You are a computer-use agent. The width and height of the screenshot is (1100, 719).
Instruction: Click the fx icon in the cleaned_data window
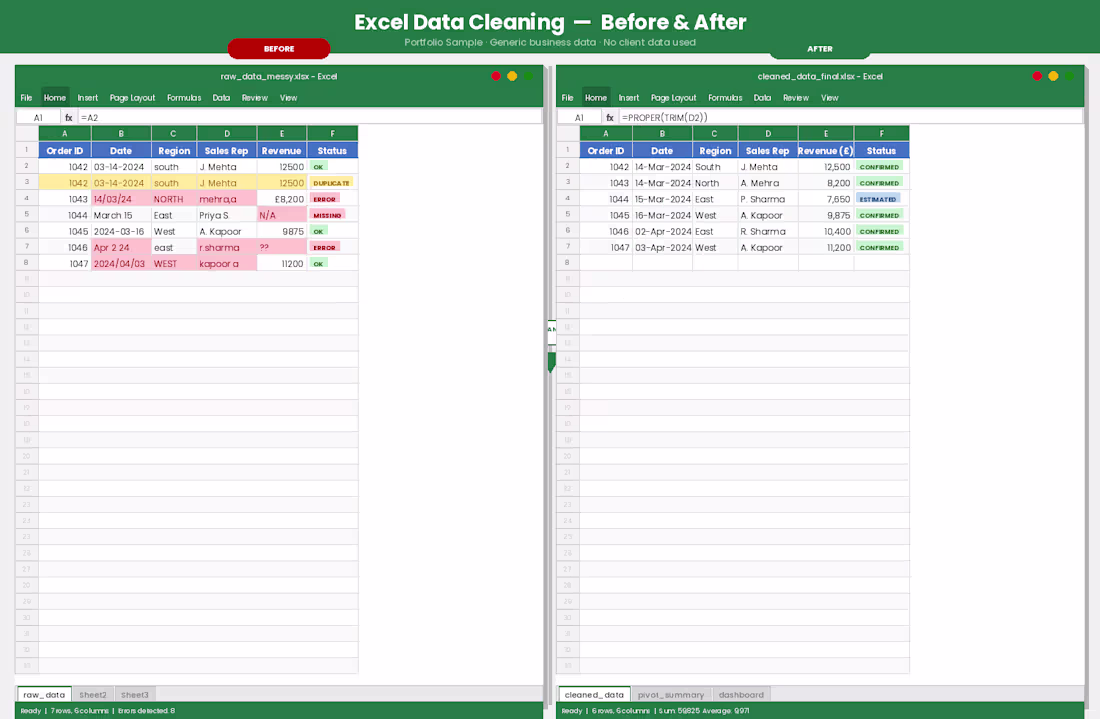point(610,116)
